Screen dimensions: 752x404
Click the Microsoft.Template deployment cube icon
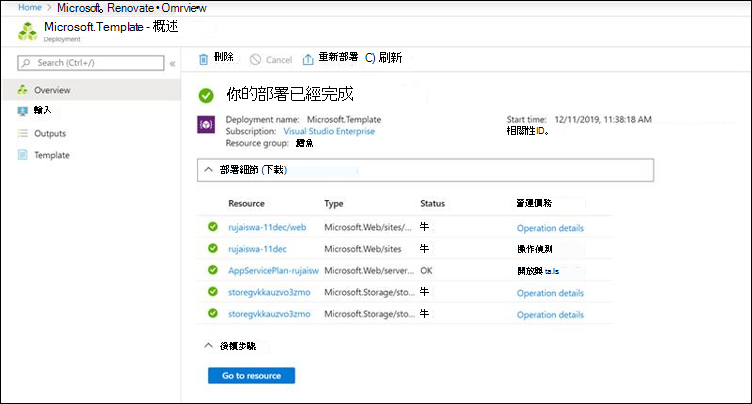click(28, 32)
